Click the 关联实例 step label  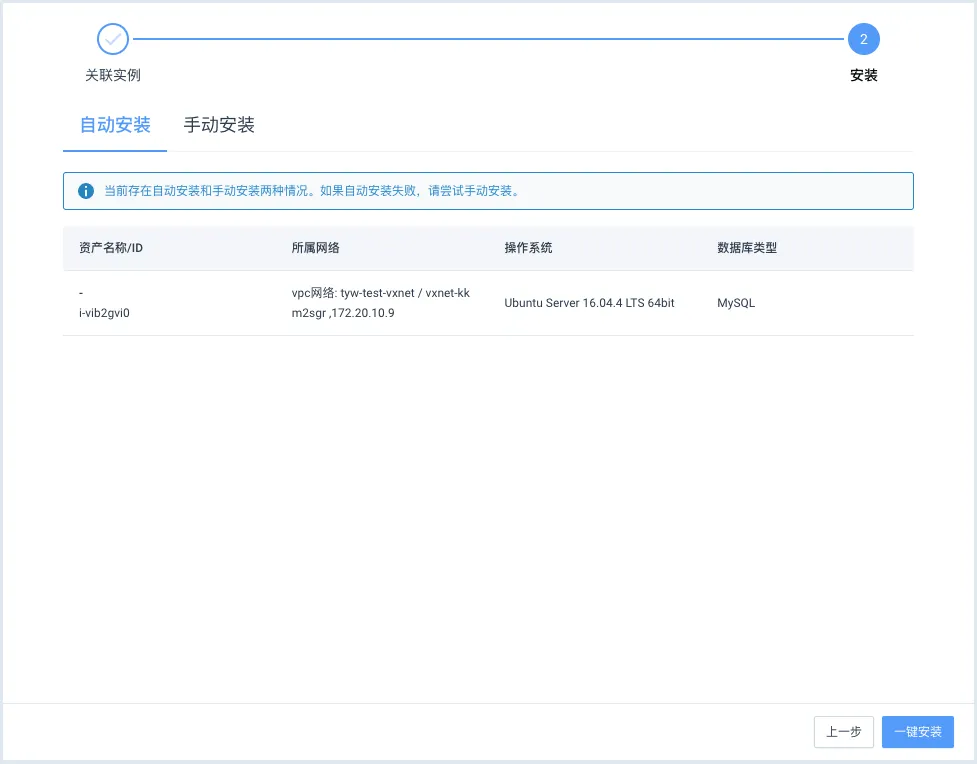113,75
